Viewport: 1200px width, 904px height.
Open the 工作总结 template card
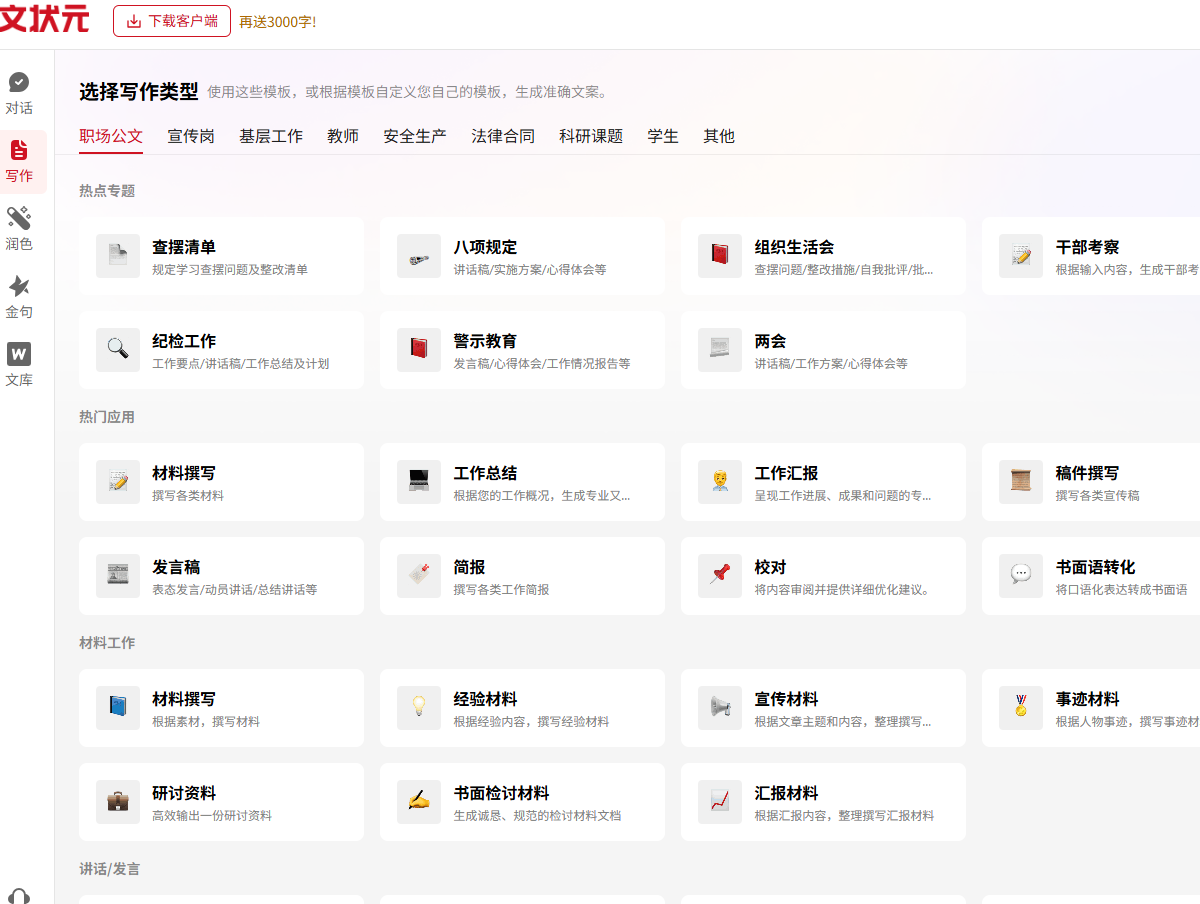click(522, 482)
